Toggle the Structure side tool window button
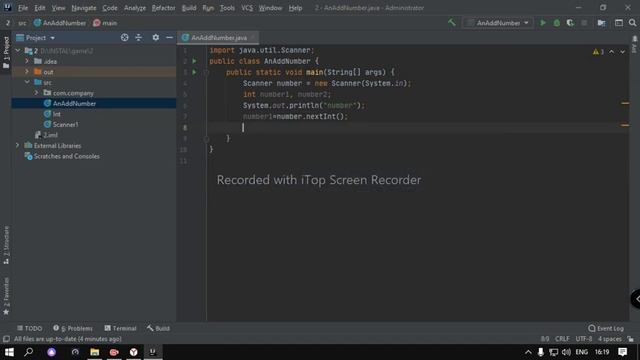The width and height of the screenshot is (640, 360). tap(6, 245)
